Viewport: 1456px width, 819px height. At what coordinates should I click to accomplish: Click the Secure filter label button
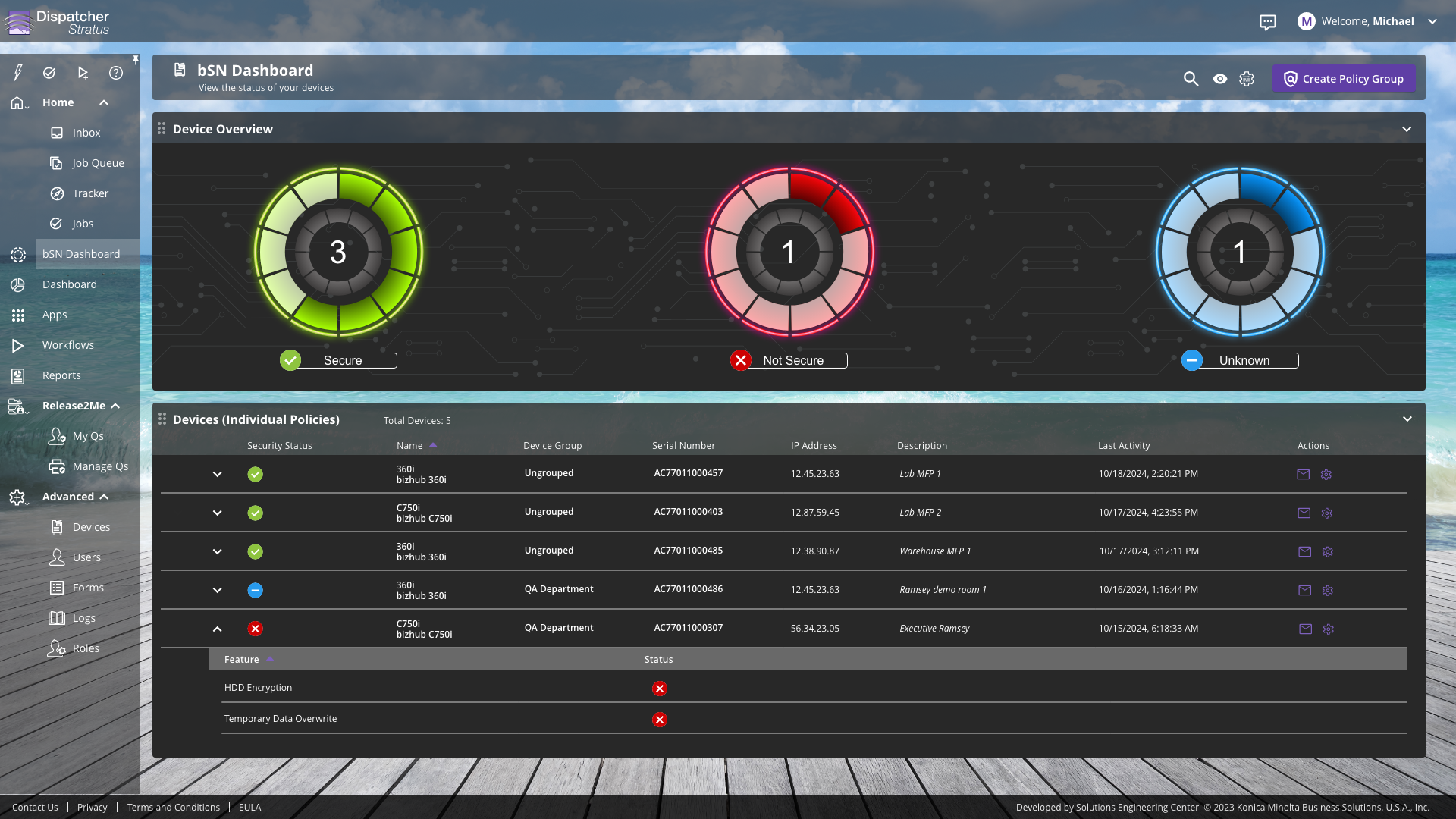pyautogui.click(x=338, y=361)
